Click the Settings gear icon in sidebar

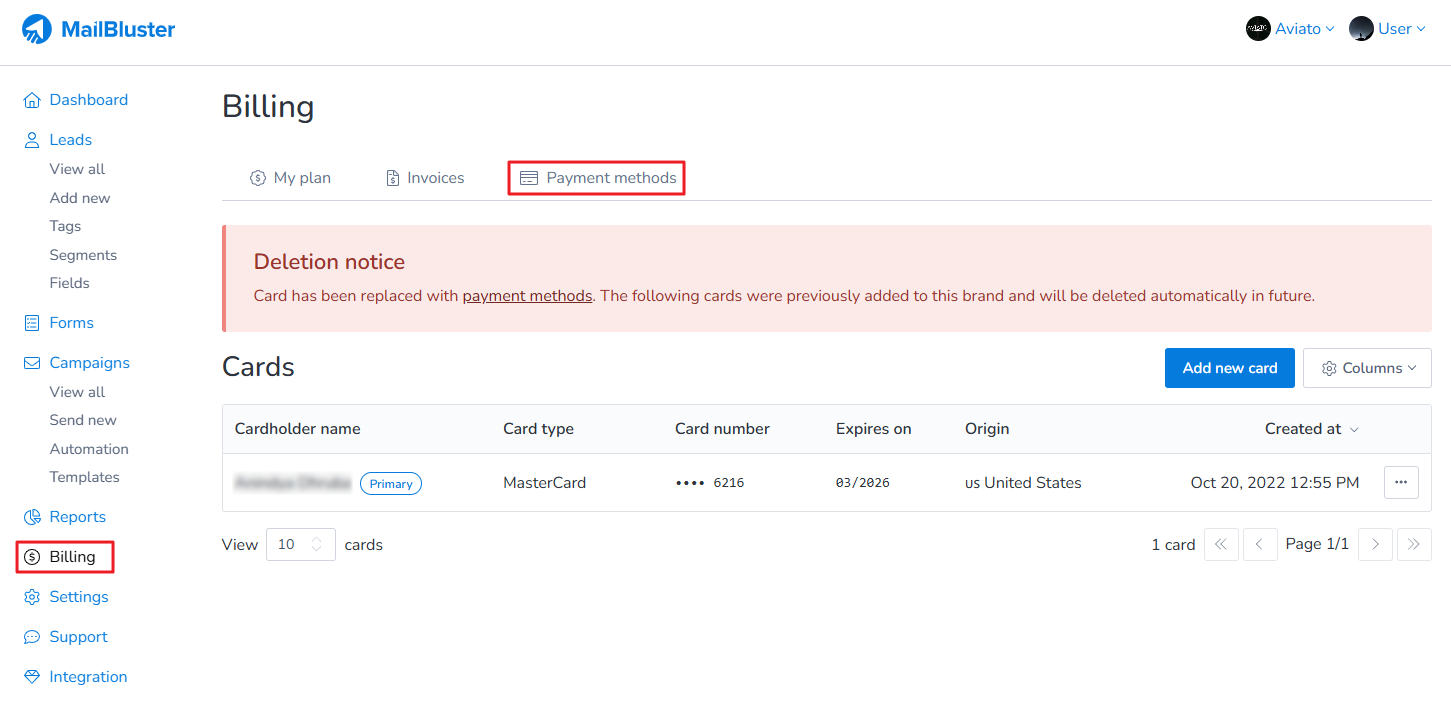32,597
